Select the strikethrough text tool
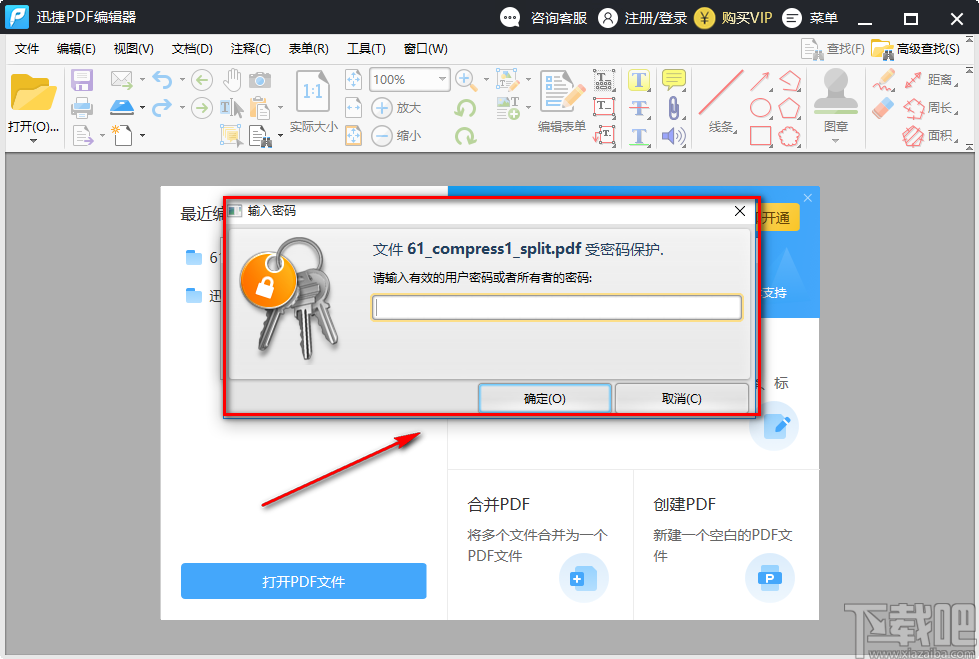 638,107
